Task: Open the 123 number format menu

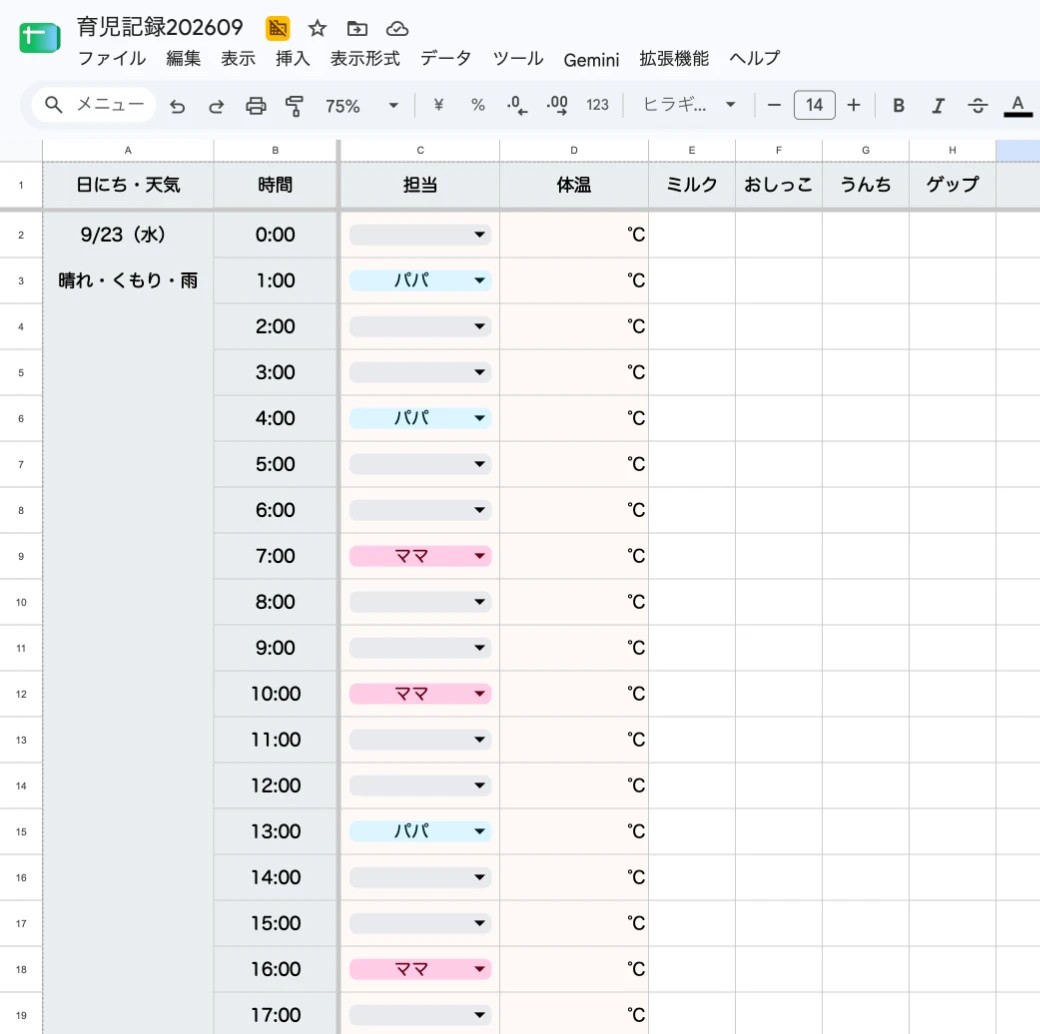Action: [x=597, y=105]
